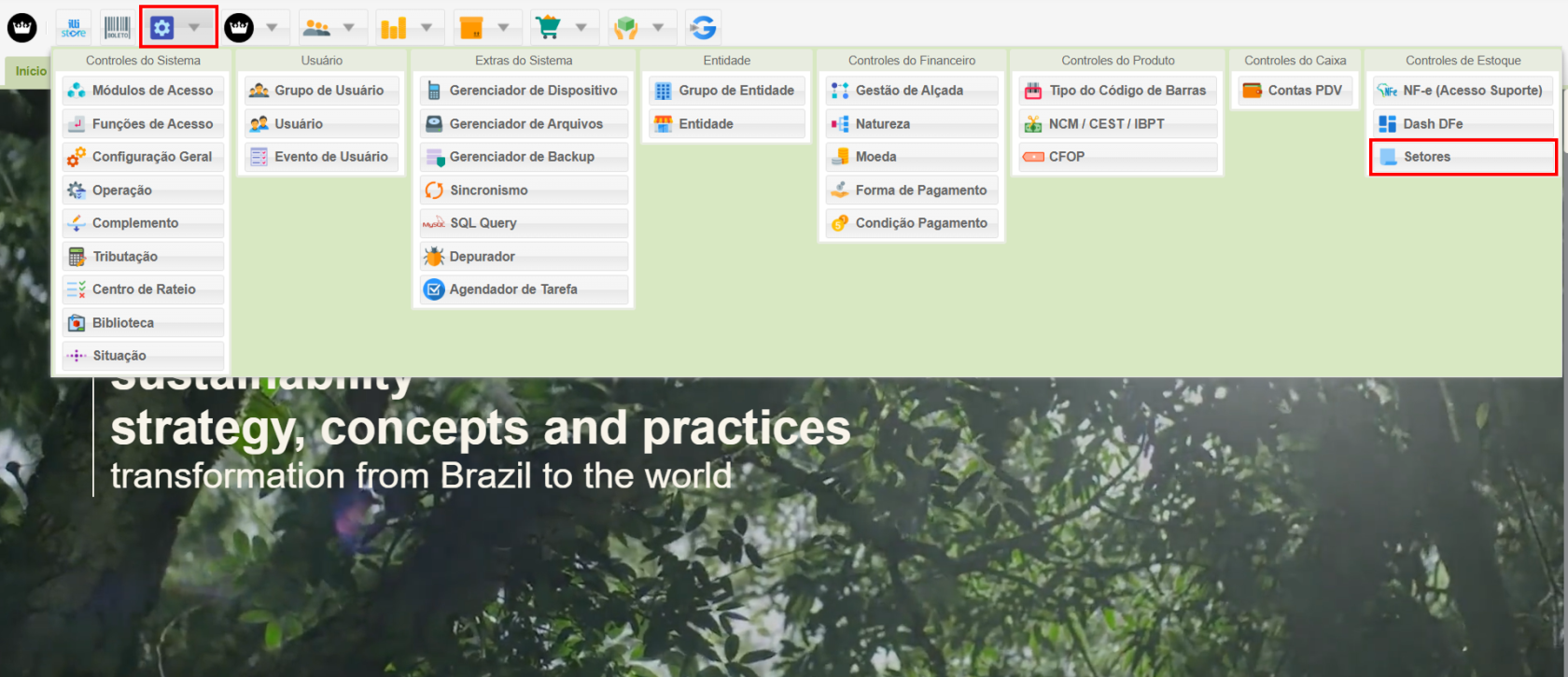Open the SQL Query menu entry

click(524, 223)
